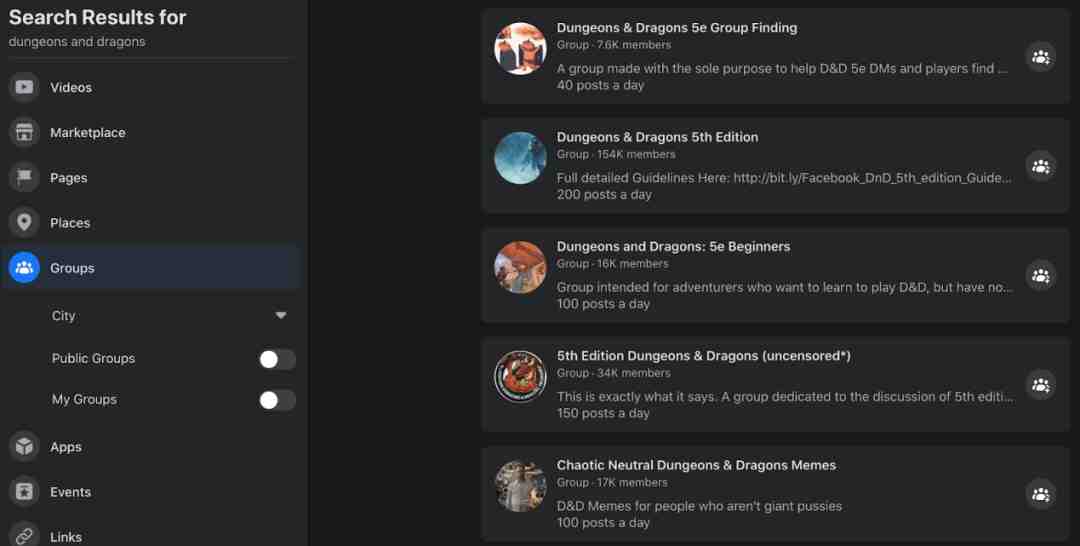Expand the City dropdown filter
1080x546 pixels.
coord(169,315)
